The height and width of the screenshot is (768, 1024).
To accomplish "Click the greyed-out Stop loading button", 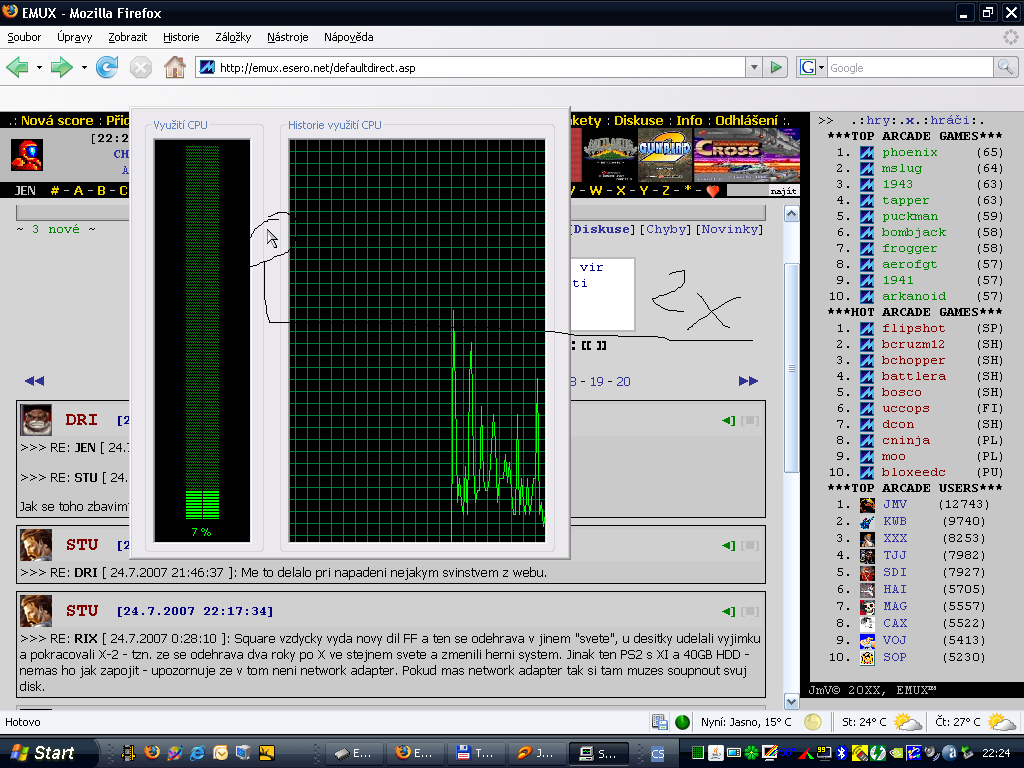I will tap(140, 67).
